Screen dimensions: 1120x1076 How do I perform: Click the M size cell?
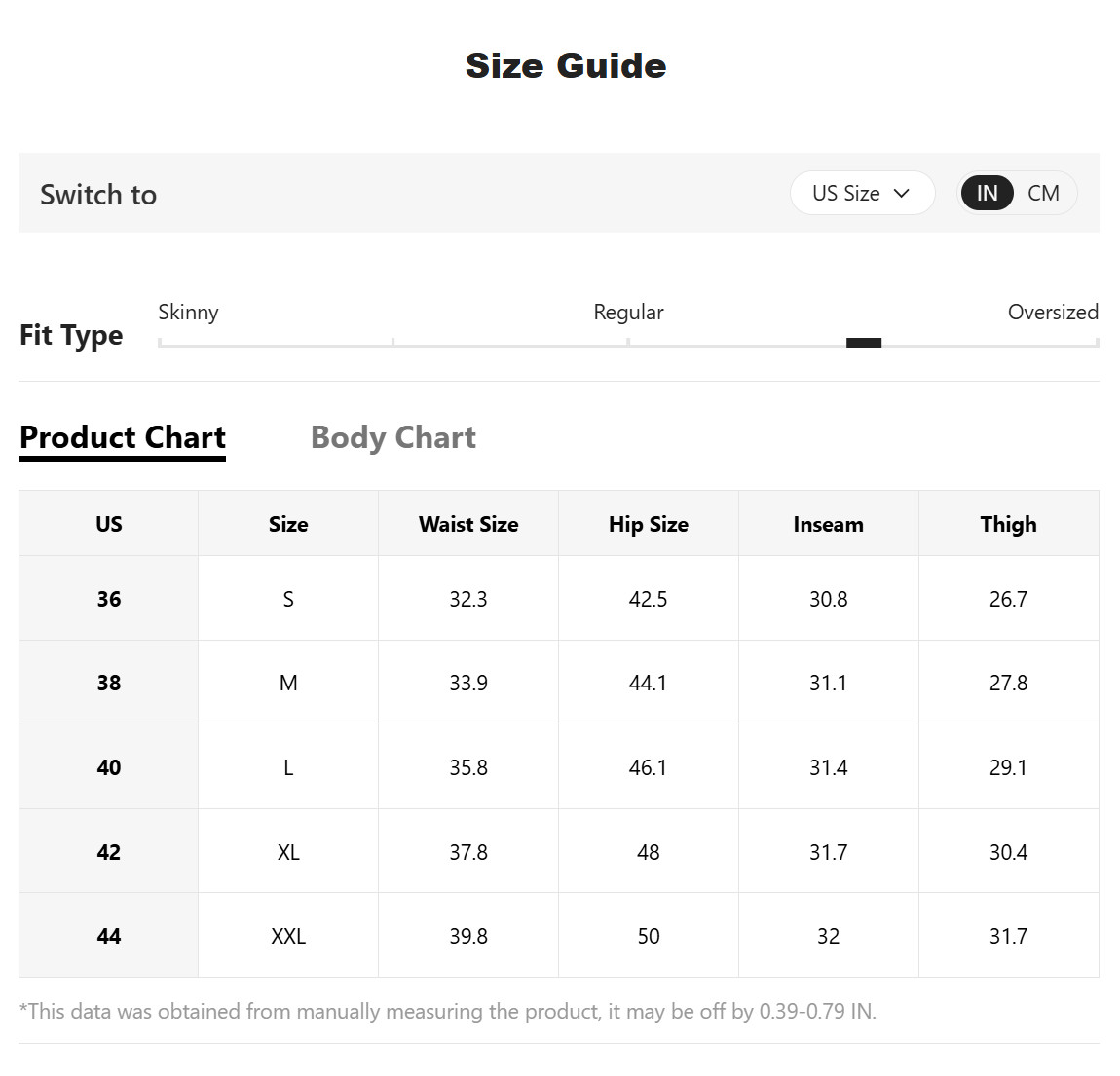tap(288, 683)
